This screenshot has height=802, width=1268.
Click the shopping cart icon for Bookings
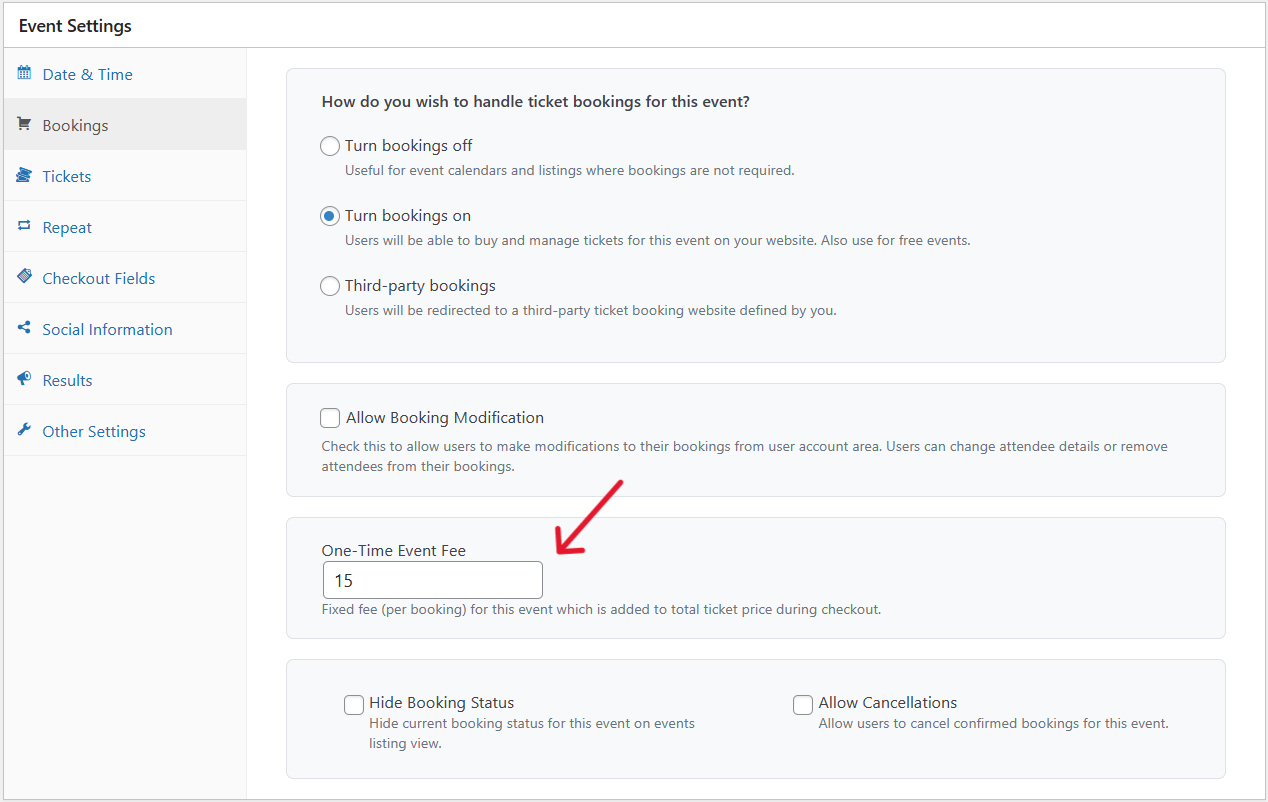(x=24, y=125)
